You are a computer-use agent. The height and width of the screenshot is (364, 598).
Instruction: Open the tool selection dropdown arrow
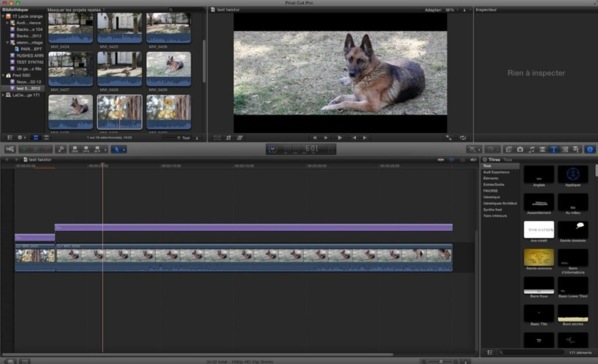[x=124, y=150]
